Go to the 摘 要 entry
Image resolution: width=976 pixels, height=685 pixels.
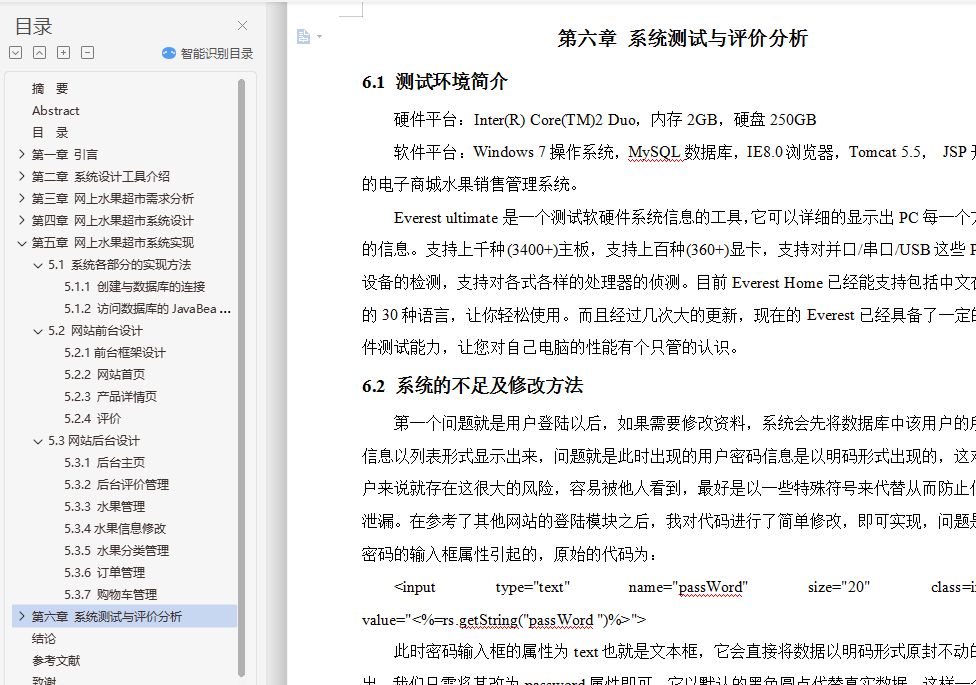50,88
